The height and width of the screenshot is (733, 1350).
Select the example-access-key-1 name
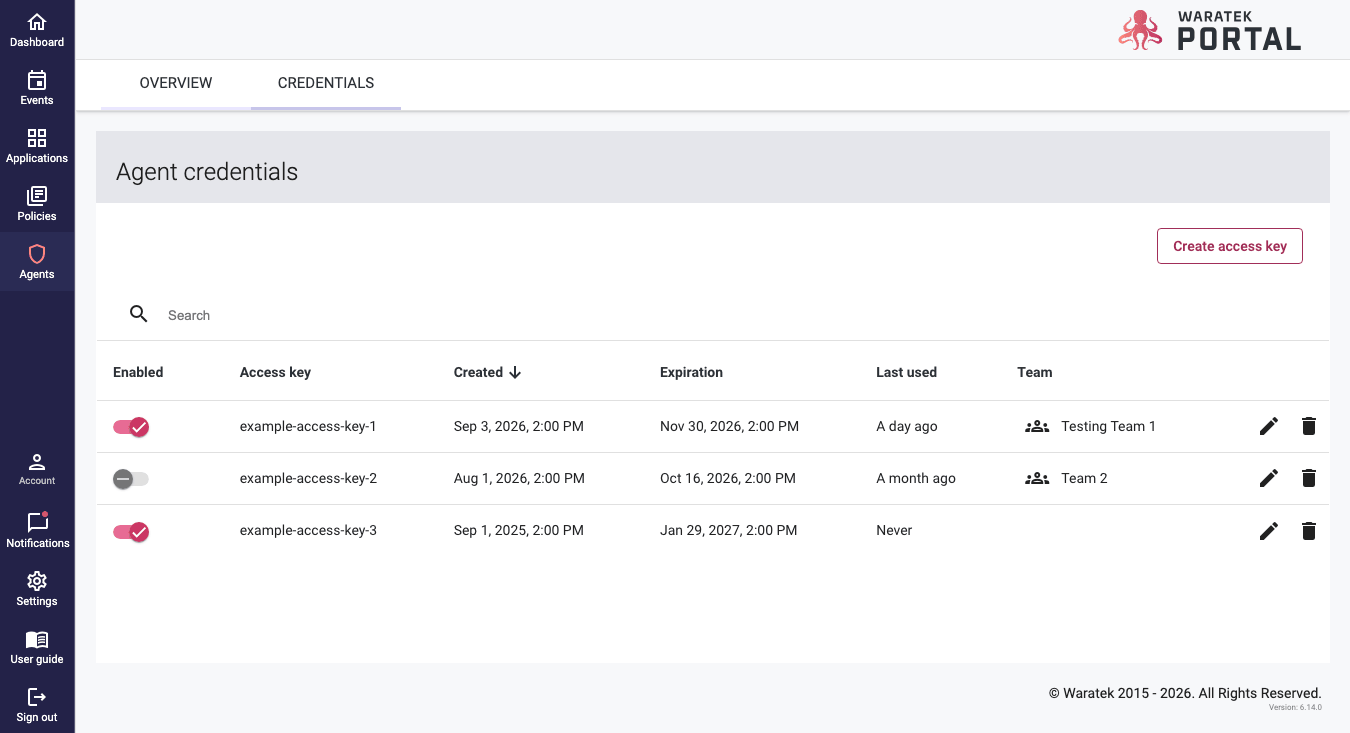click(x=308, y=426)
